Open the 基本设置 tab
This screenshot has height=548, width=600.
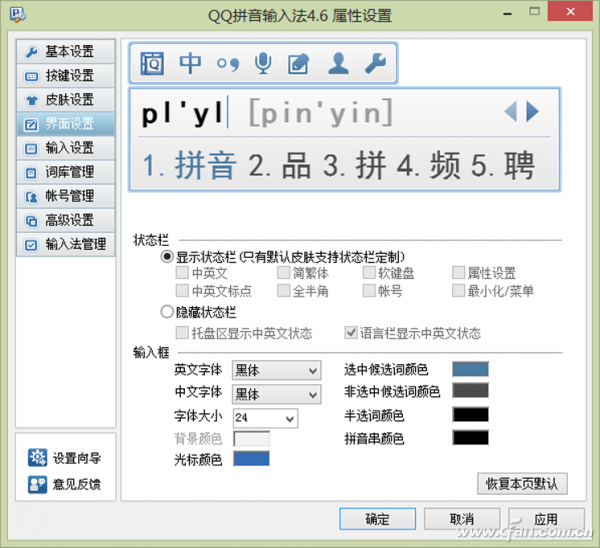pyautogui.click(x=65, y=52)
